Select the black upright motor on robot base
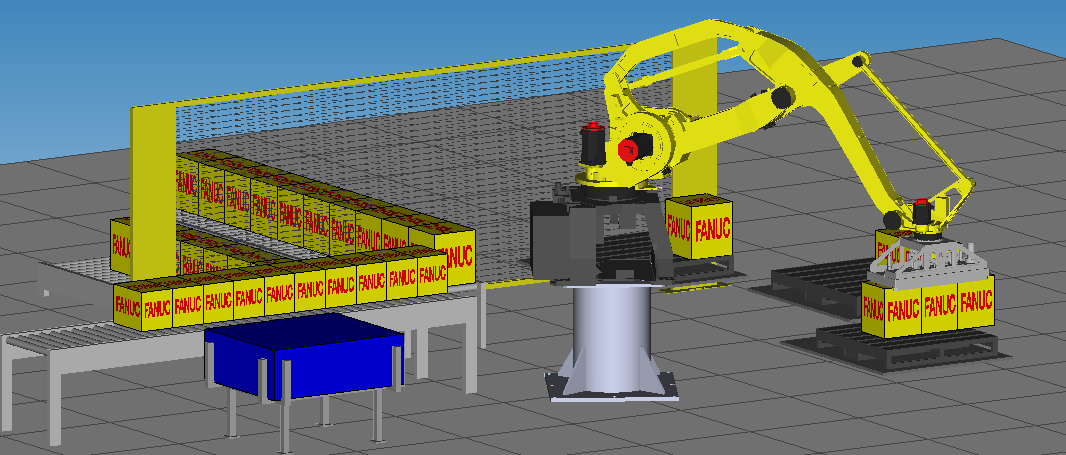This screenshot has width=1066, height=455. (593, 146)
